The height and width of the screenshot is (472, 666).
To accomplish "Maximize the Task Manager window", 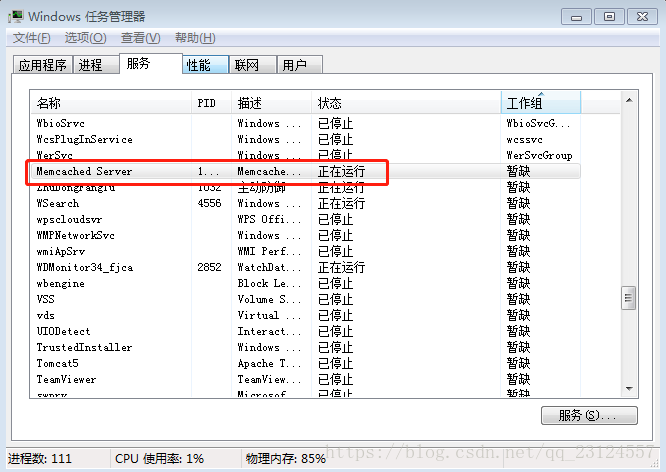I will (609, 17).
